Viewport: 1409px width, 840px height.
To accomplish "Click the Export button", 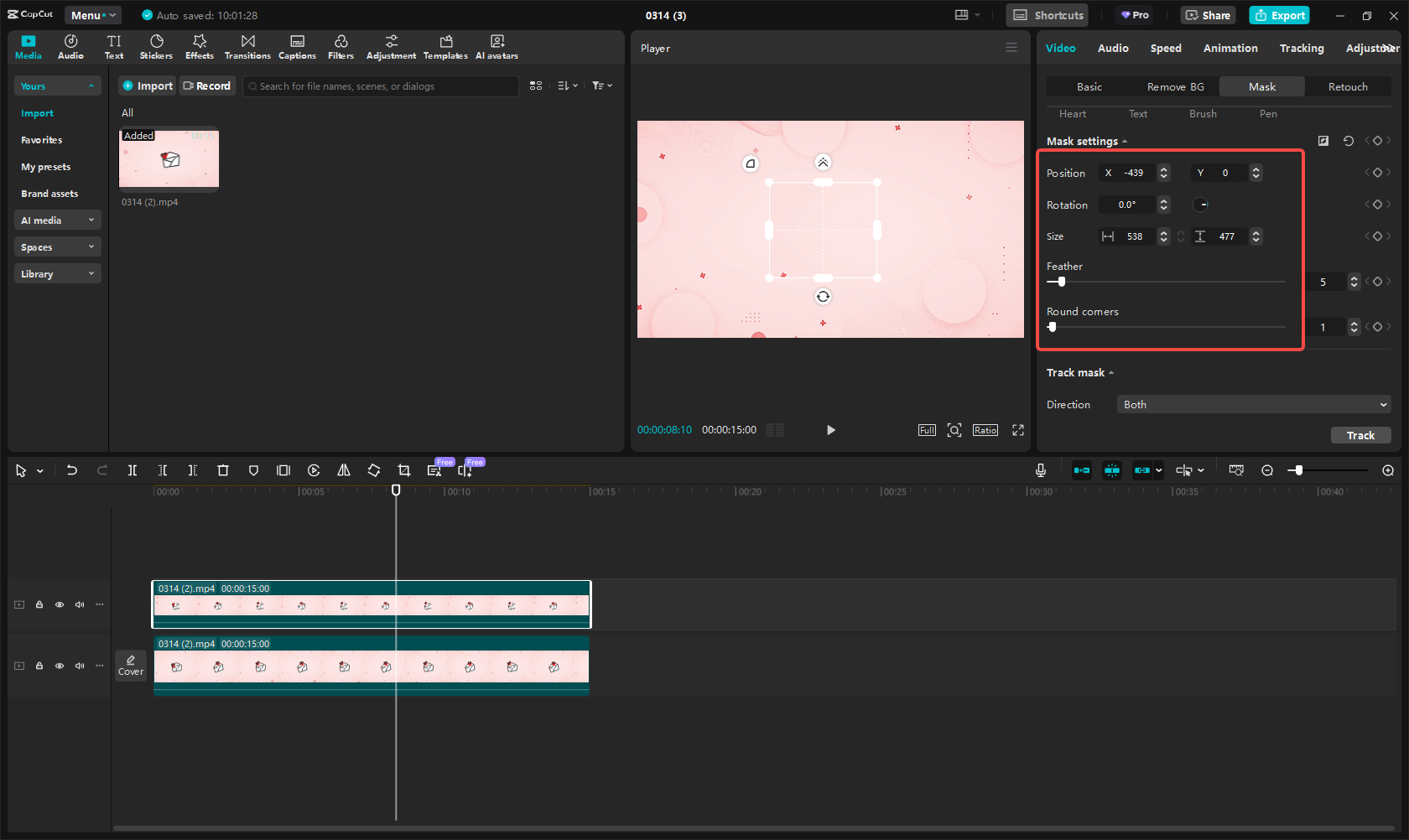I will [1279, 15].
